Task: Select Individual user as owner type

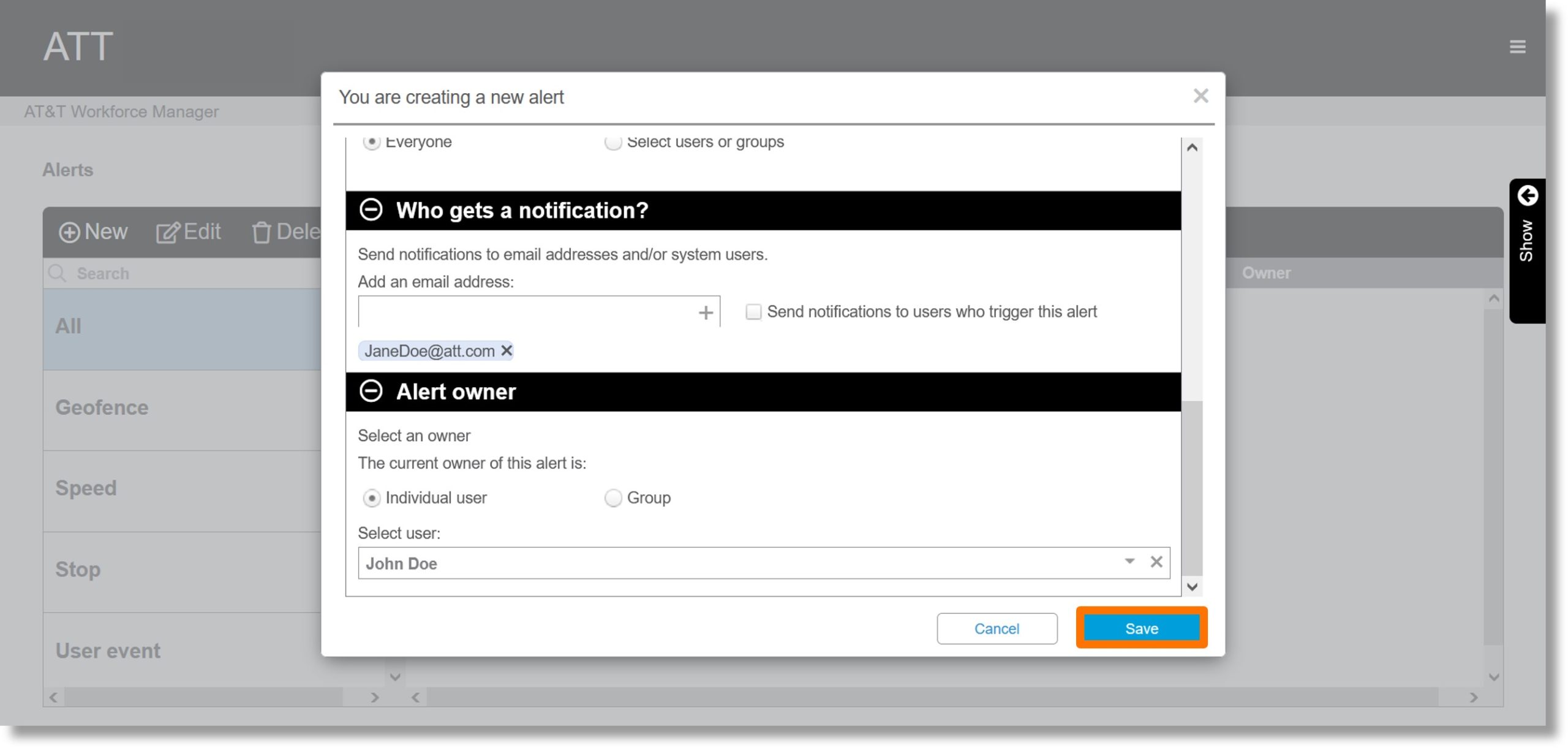Action: click(x=371, y=498)
